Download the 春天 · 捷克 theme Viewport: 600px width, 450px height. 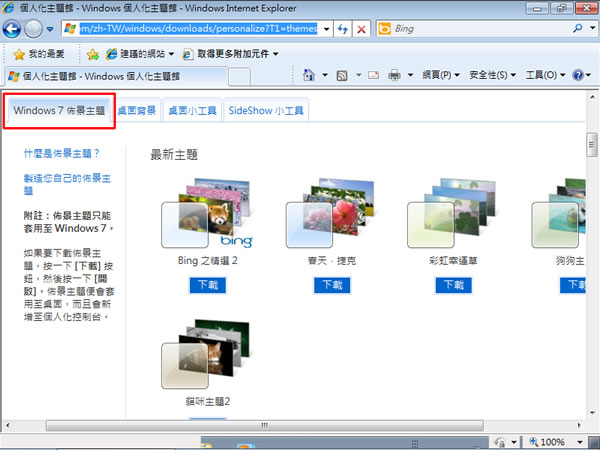332,285
